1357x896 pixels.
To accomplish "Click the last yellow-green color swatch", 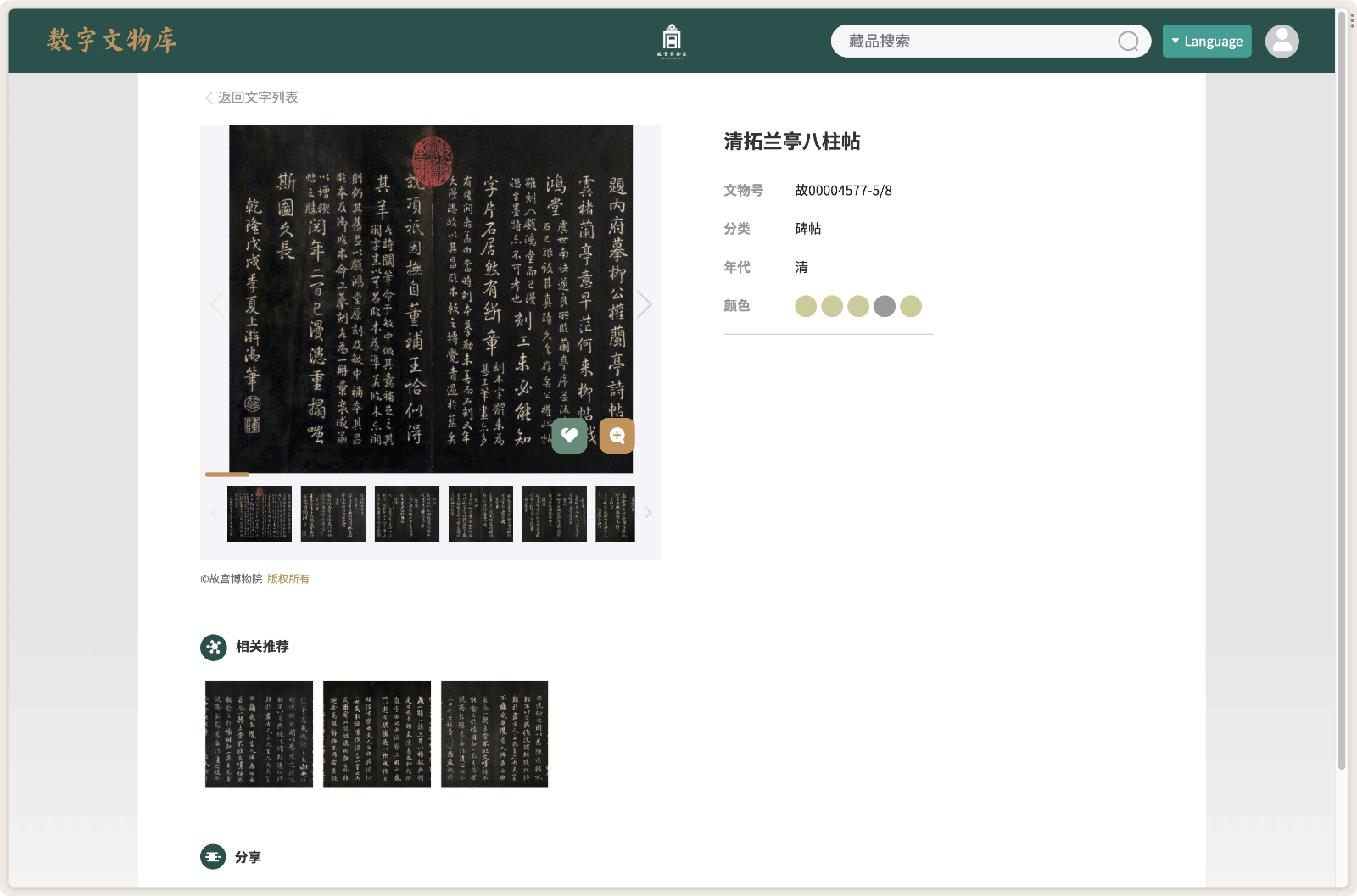I will click(911, 306).
